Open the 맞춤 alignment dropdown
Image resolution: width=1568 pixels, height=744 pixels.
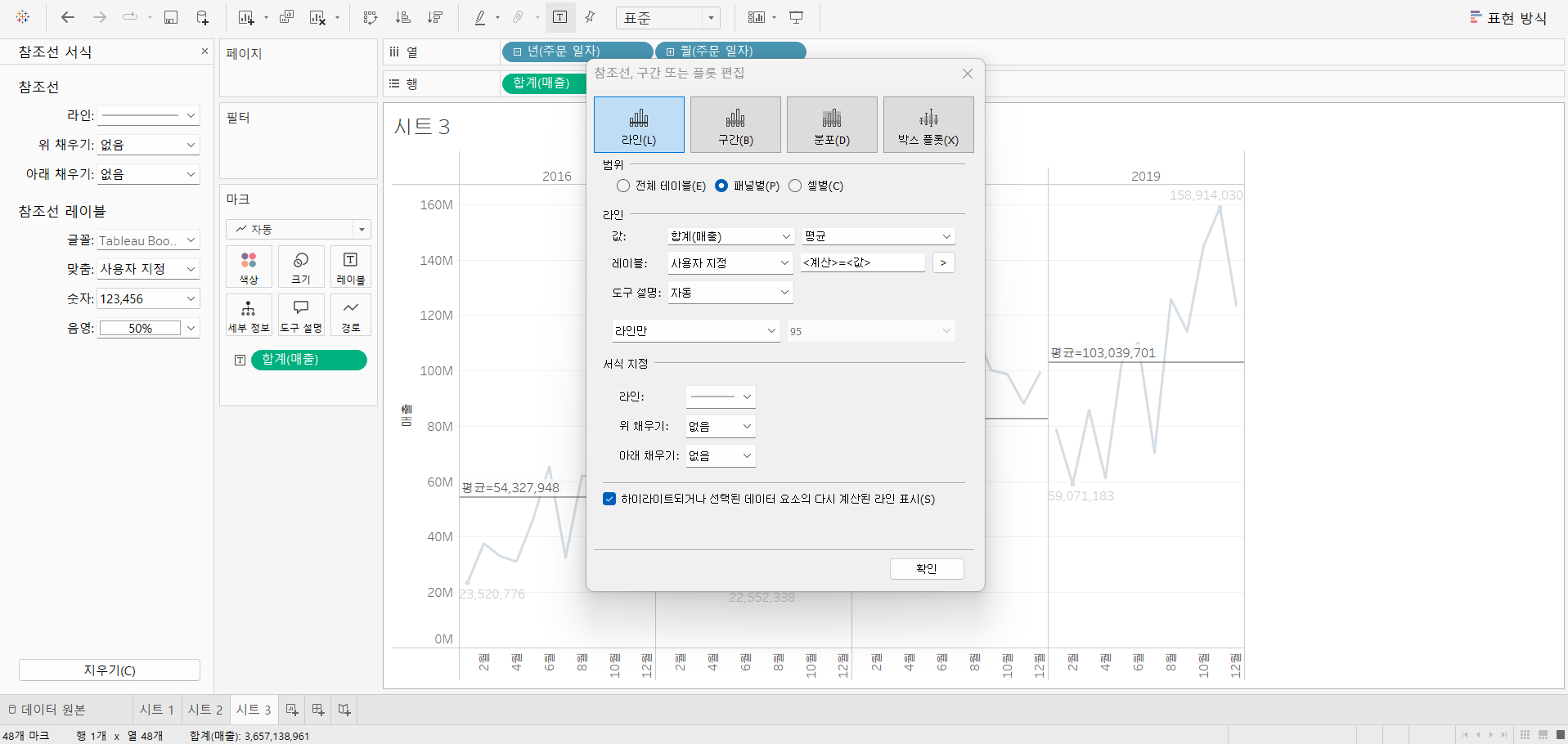148,269
